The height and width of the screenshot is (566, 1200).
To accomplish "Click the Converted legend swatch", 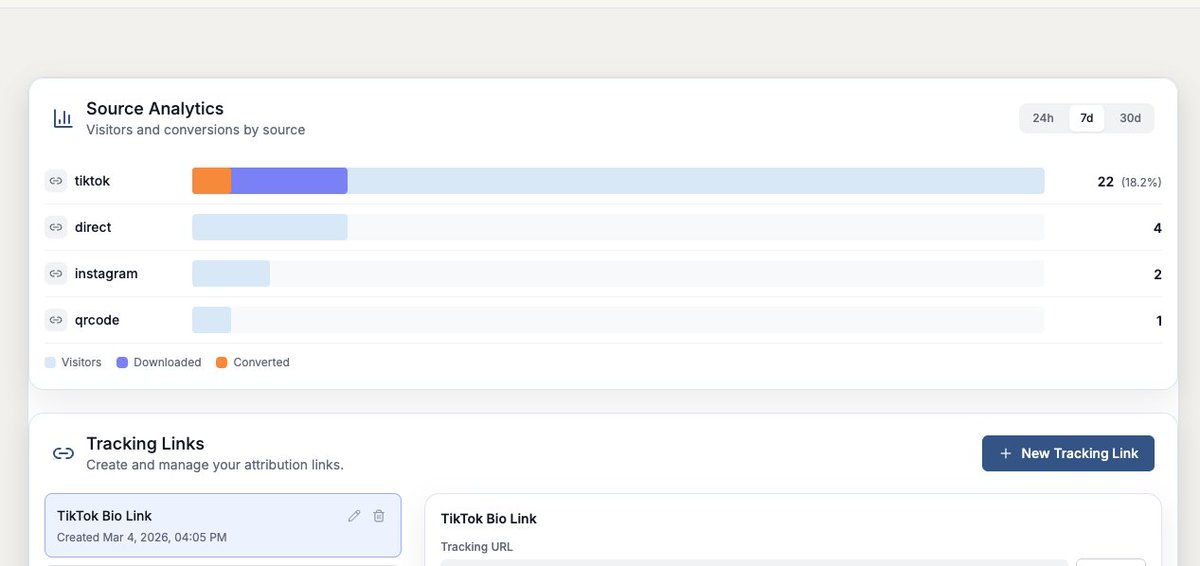I will [x=222, y=362].
